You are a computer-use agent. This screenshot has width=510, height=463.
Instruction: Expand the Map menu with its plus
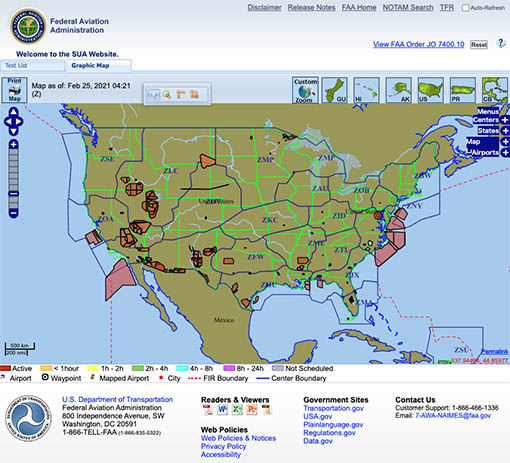coord(505,142)
